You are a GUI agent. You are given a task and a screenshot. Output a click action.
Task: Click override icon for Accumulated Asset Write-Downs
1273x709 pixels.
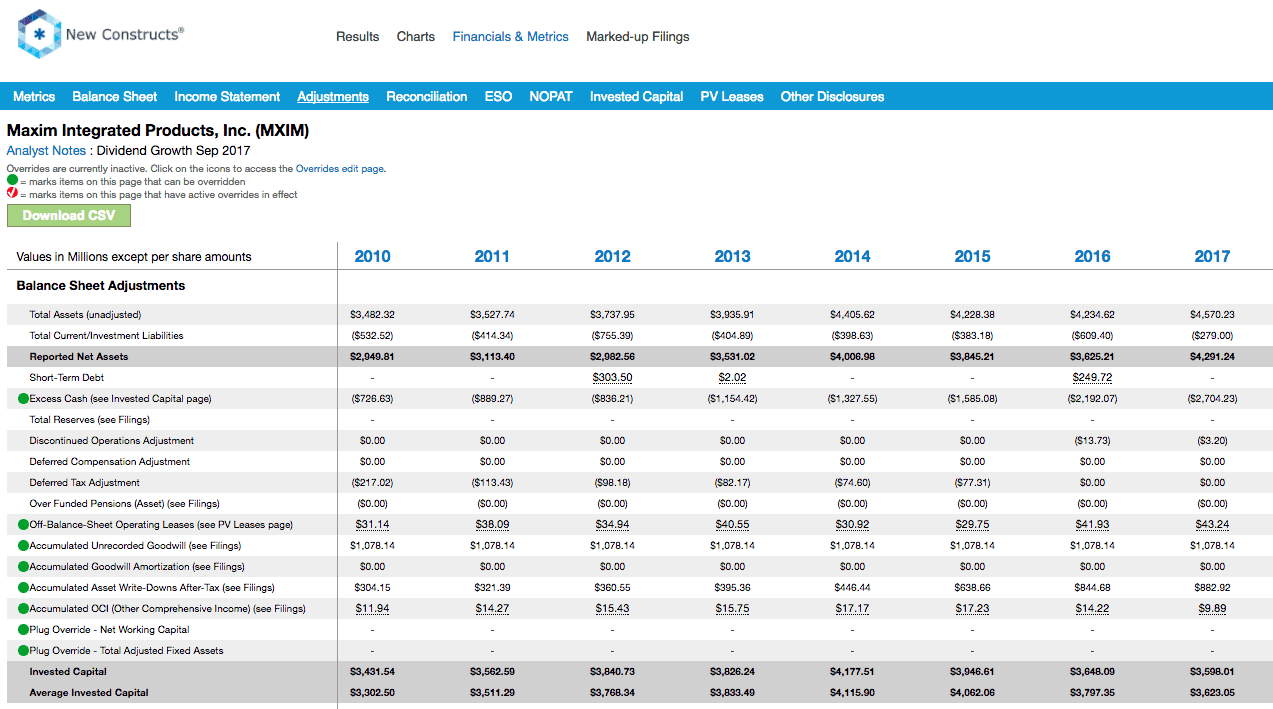[x=23, y=588]
